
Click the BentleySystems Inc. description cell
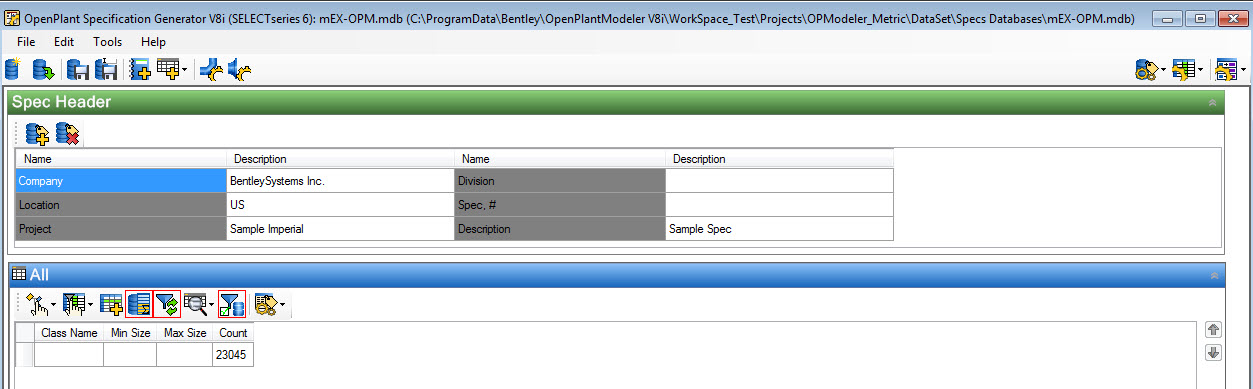click(x=341, y=181)
